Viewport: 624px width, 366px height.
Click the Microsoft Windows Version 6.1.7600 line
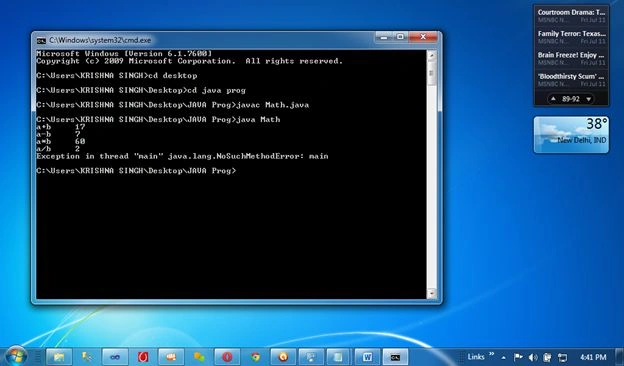pyautogui.click(x=124, y=53)
